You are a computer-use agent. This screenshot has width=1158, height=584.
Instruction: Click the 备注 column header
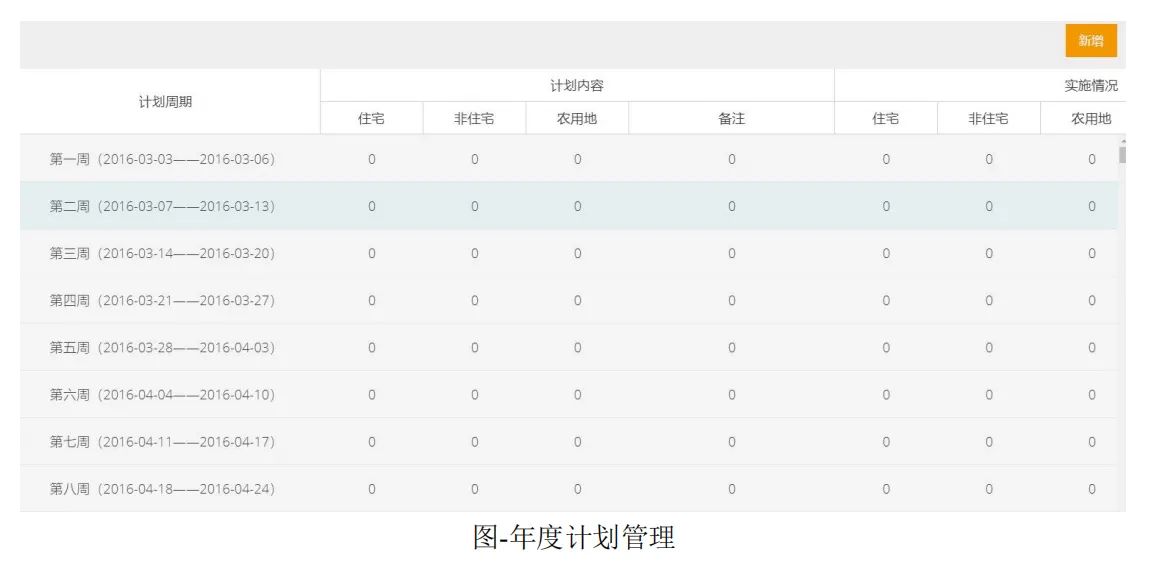731,117
